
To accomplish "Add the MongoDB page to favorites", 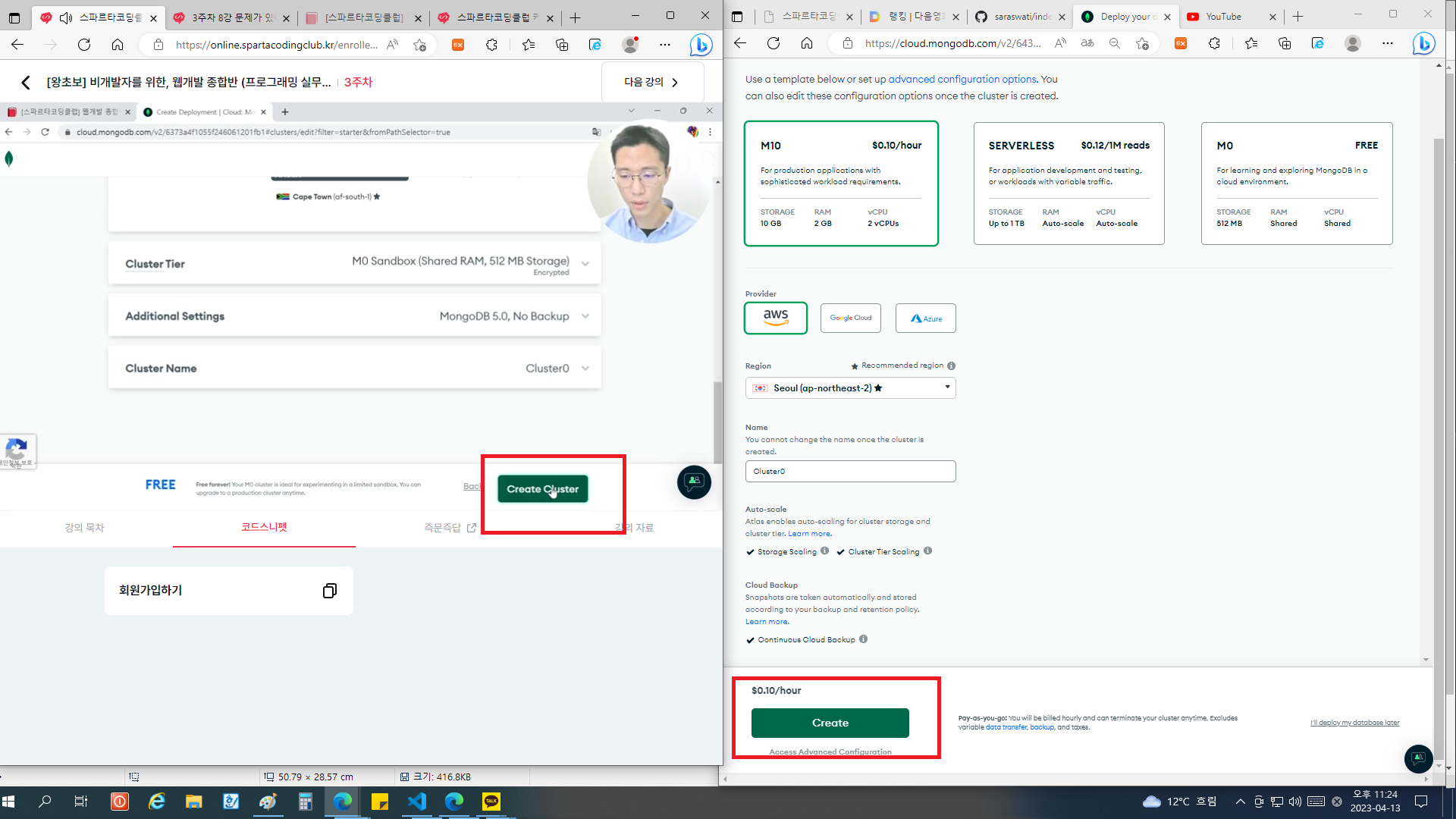I will point(1142,43).
